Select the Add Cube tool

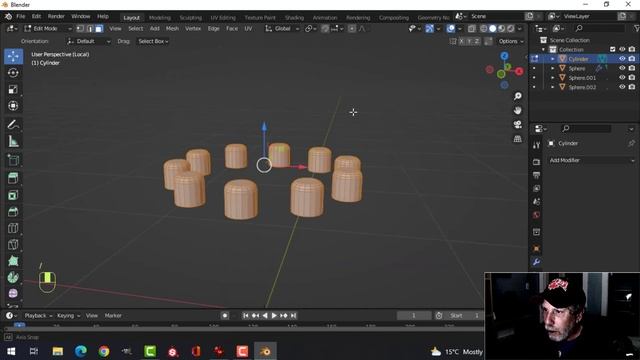point(13,160)
